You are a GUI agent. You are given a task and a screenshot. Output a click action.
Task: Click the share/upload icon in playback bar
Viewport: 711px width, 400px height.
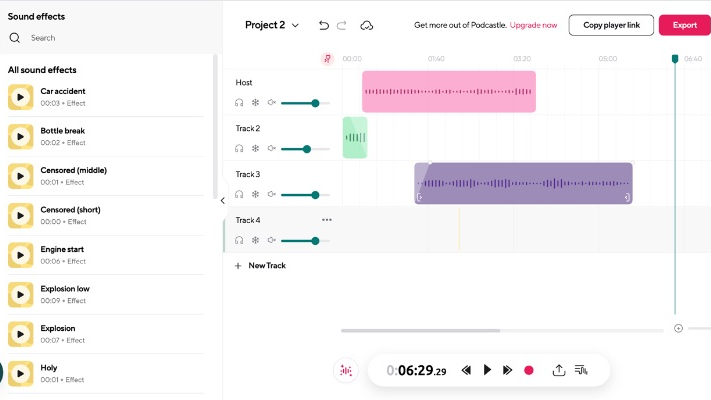(559, 370)
